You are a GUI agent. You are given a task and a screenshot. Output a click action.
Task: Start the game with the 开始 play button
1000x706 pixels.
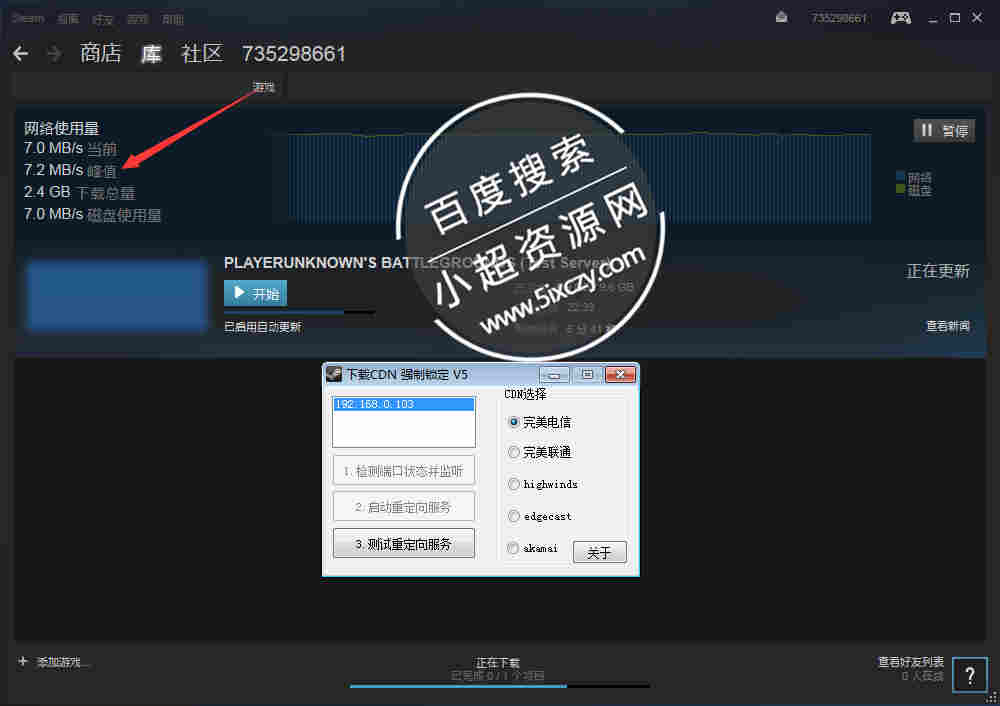click(x=255, y=293)
